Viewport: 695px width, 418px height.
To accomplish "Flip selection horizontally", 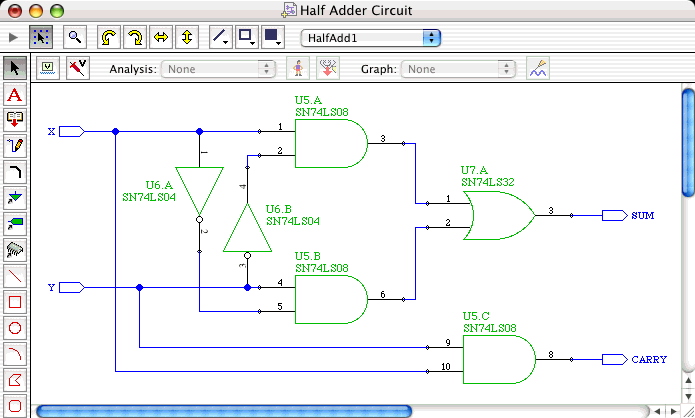I will pyautogui.click(x=160, y=37).
